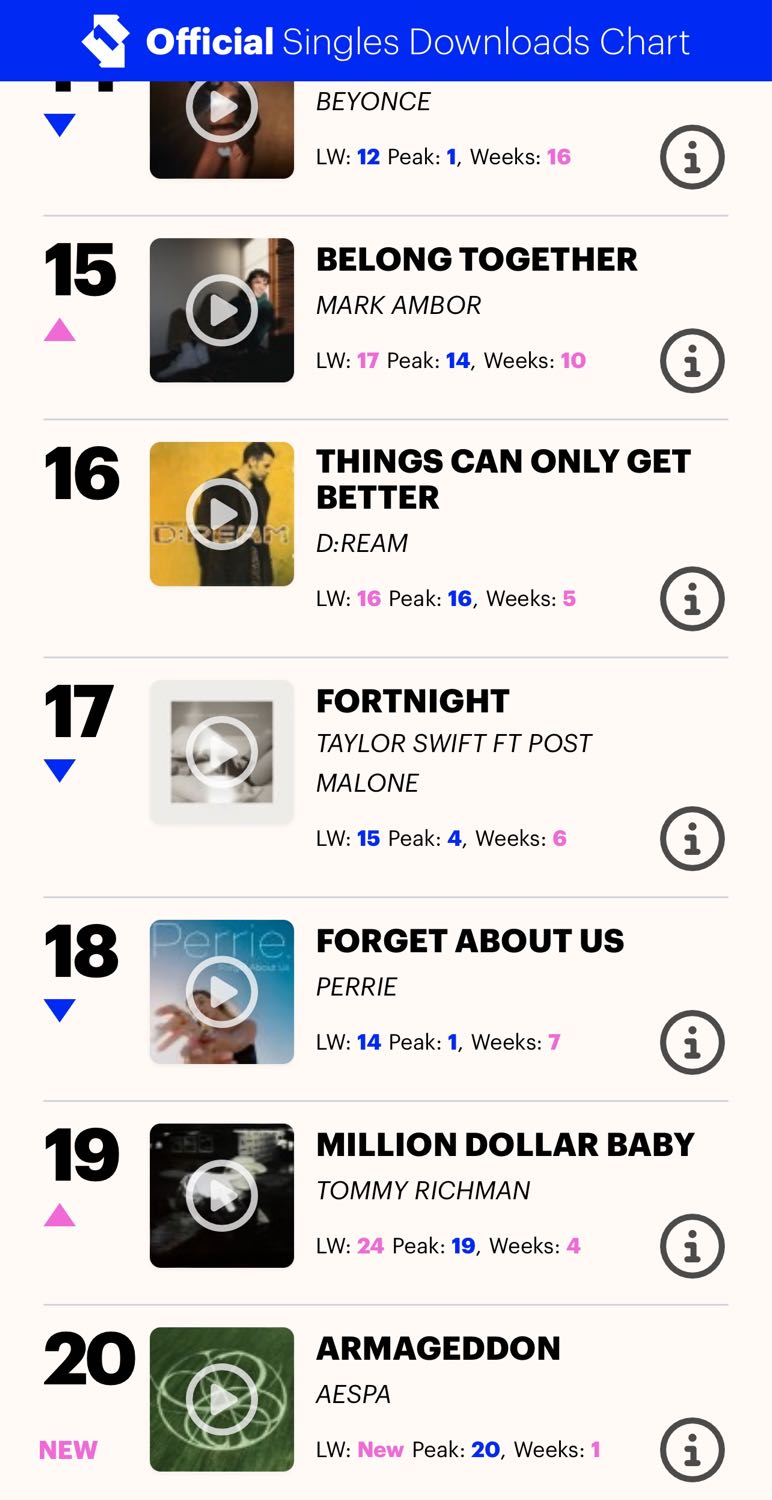
Task: Show info for Forget About Us
Action: [x=692, y=1042]
